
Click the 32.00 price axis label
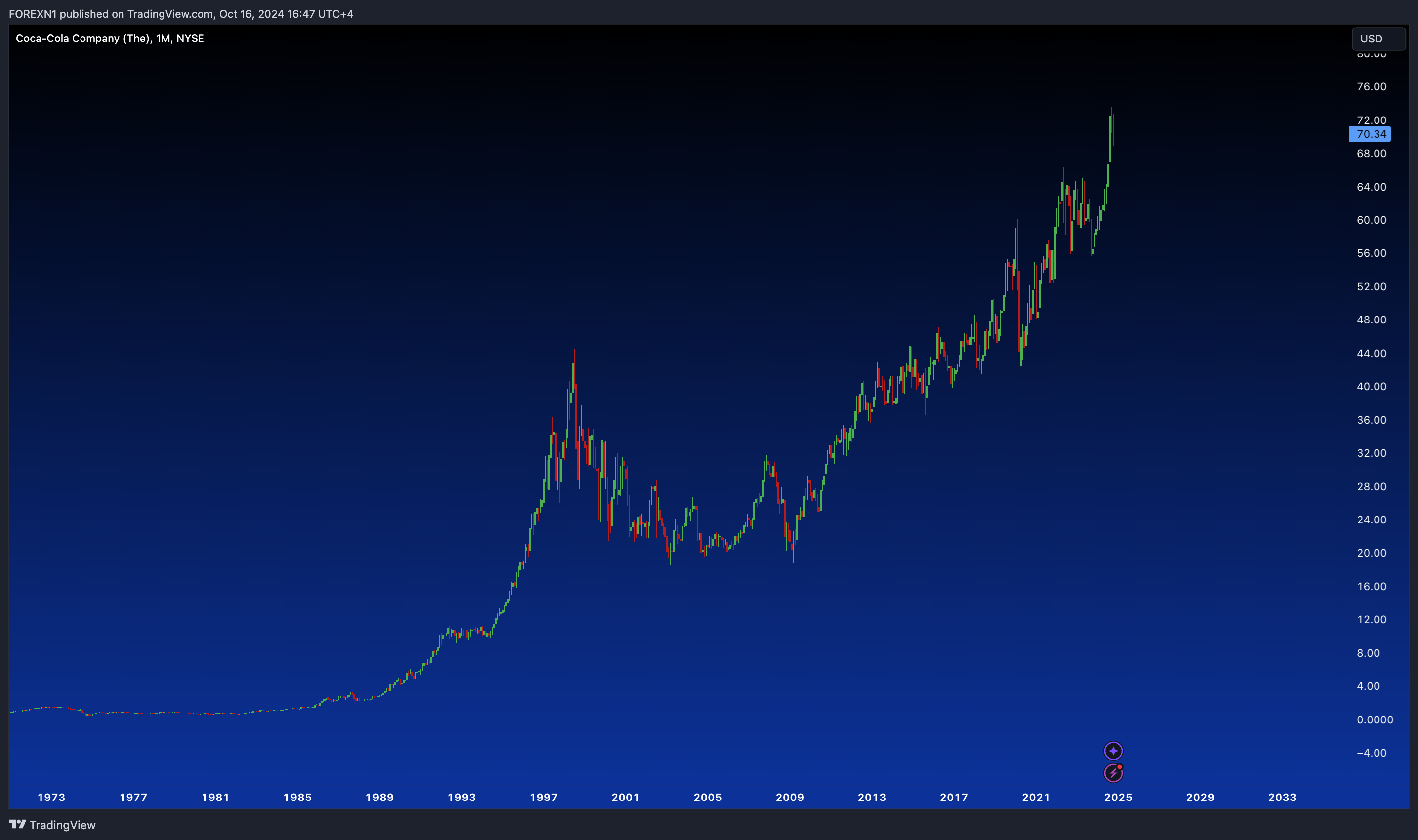[x=1371, y=453]
